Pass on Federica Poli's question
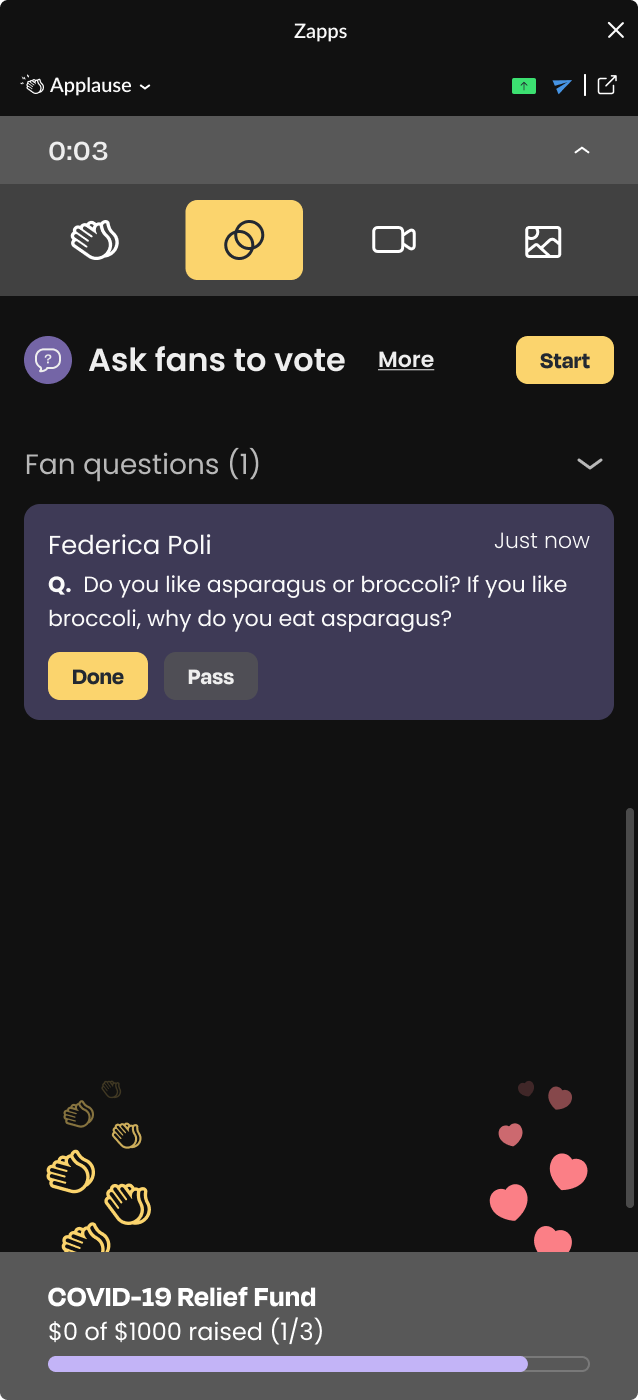This screenshot has height=1400, width=638. [211, 677]
